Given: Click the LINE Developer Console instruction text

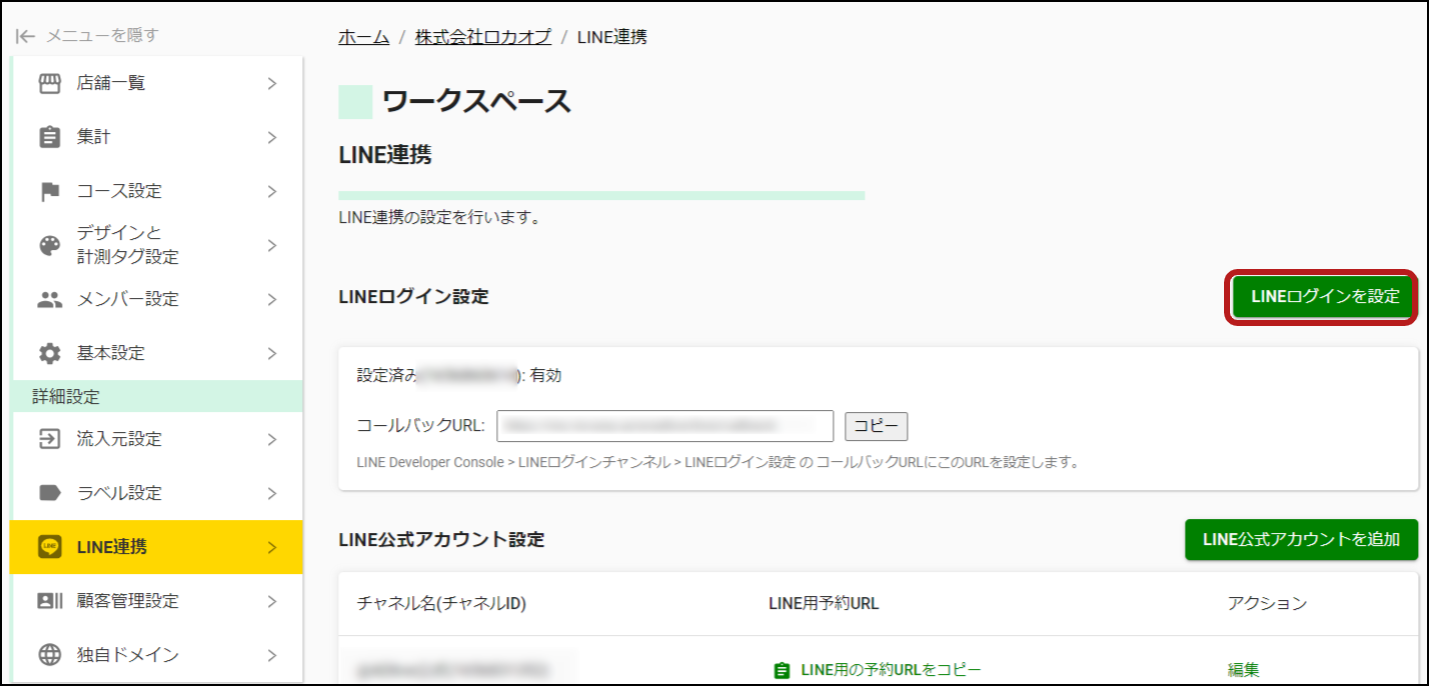Looking at the screenshot, I should pos(718,463).
